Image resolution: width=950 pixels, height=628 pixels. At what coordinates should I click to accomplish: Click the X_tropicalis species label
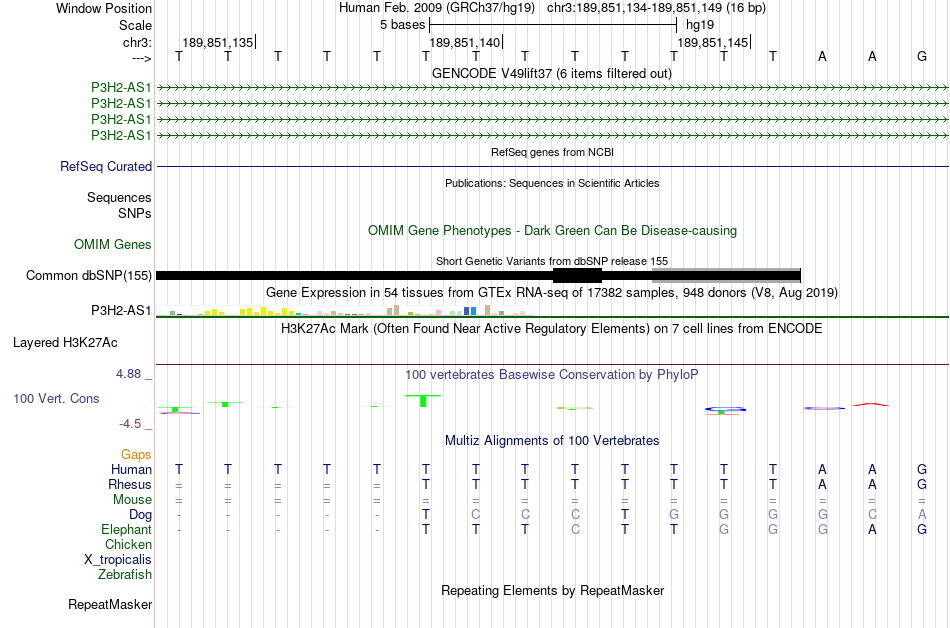(118, 560)
